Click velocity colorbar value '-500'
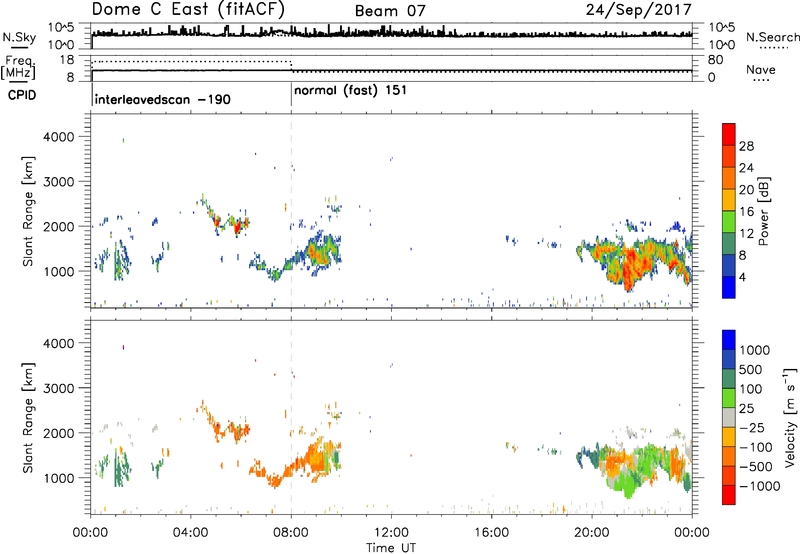This screenshot has width=800, height=554. 755,466
